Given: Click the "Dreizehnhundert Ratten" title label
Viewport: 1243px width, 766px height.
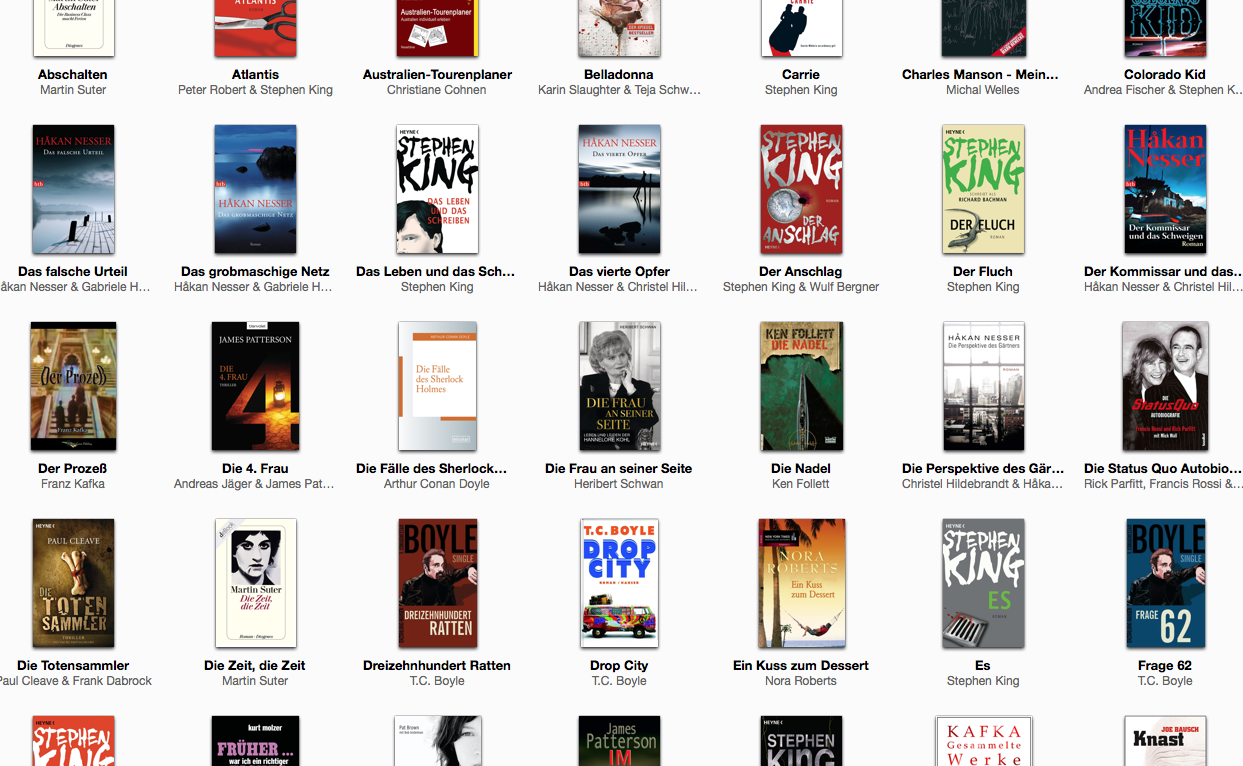Looking at the screenshot, I should click(x=437, y=665).
